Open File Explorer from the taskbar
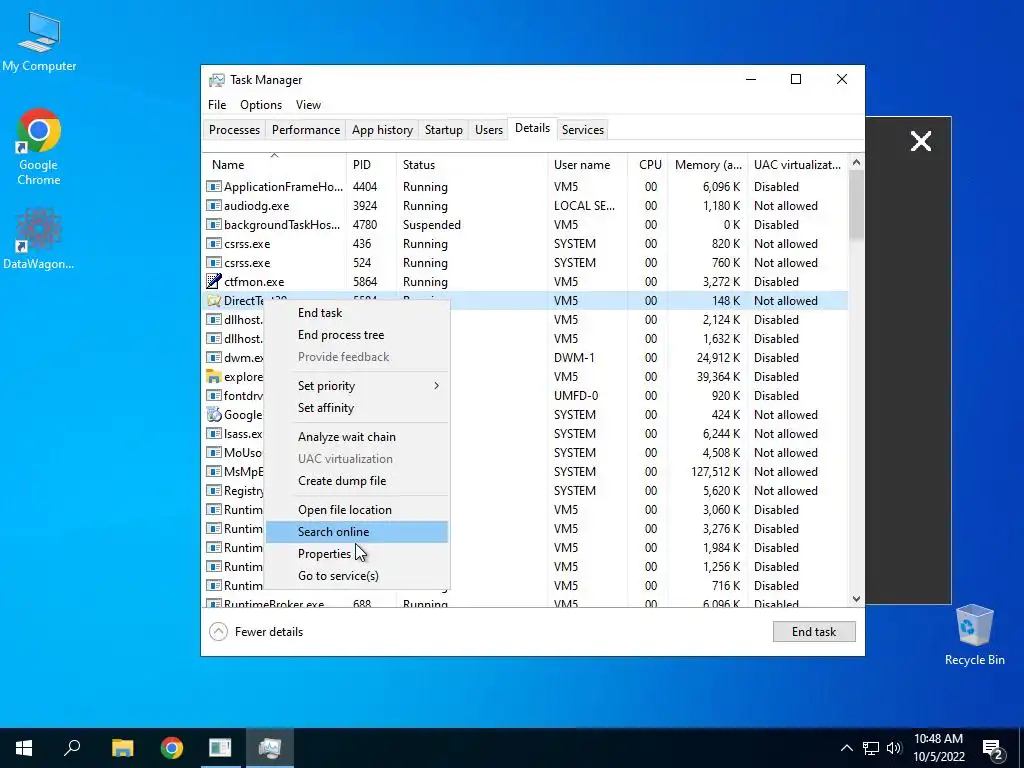The height and width of the screenshot is (768, 1024). tap(123, 748)
